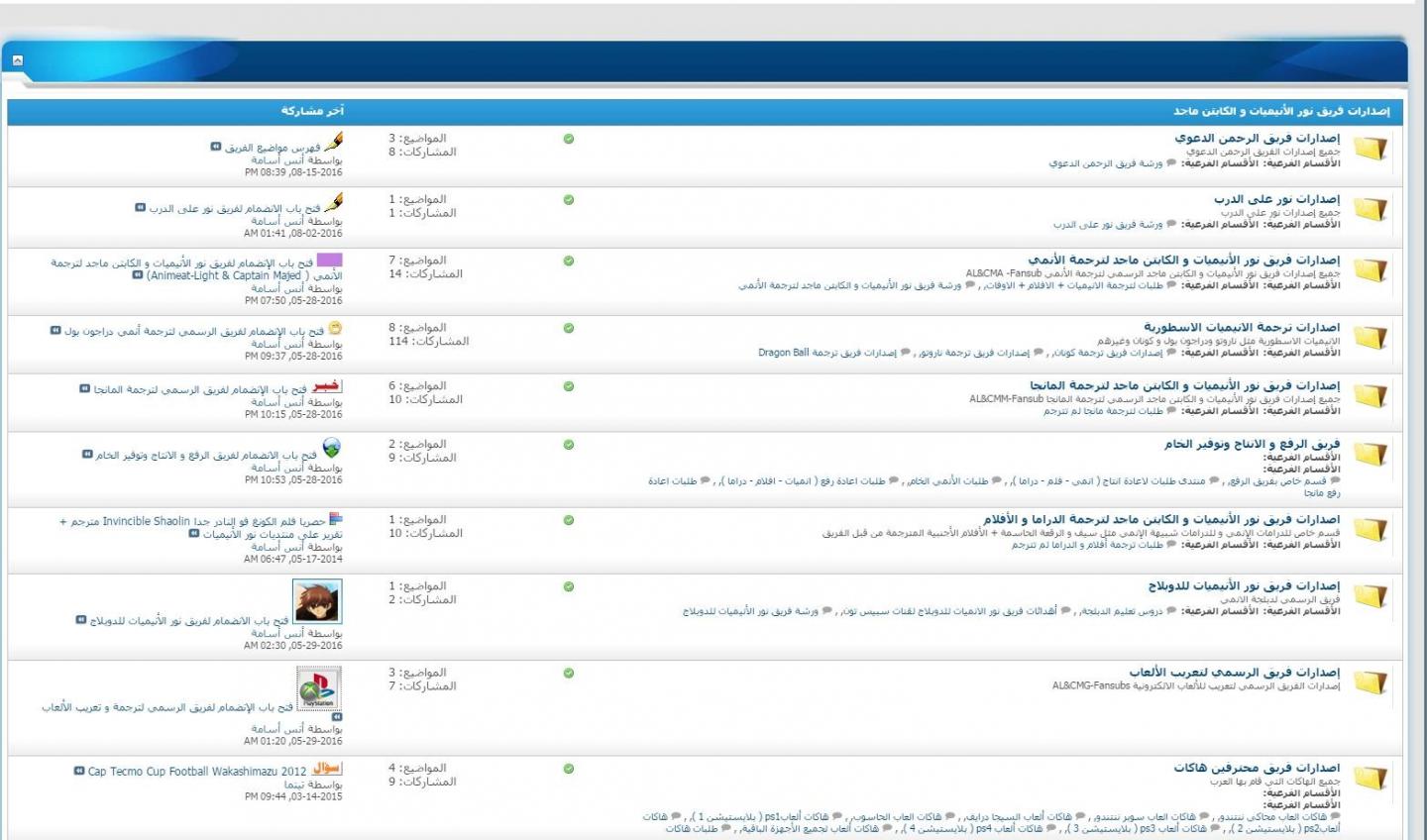1427x840 pixels.
Task: Open subforum ورشة فريق الرحمن الدعوي
Action: (x=1106, y=163)
